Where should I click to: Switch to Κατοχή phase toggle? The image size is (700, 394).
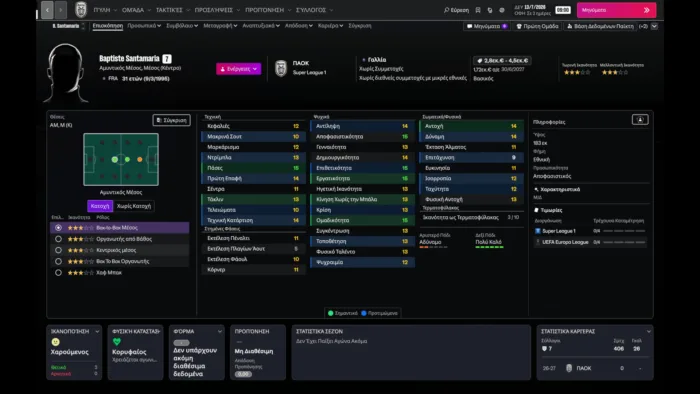tap(100, 206)
